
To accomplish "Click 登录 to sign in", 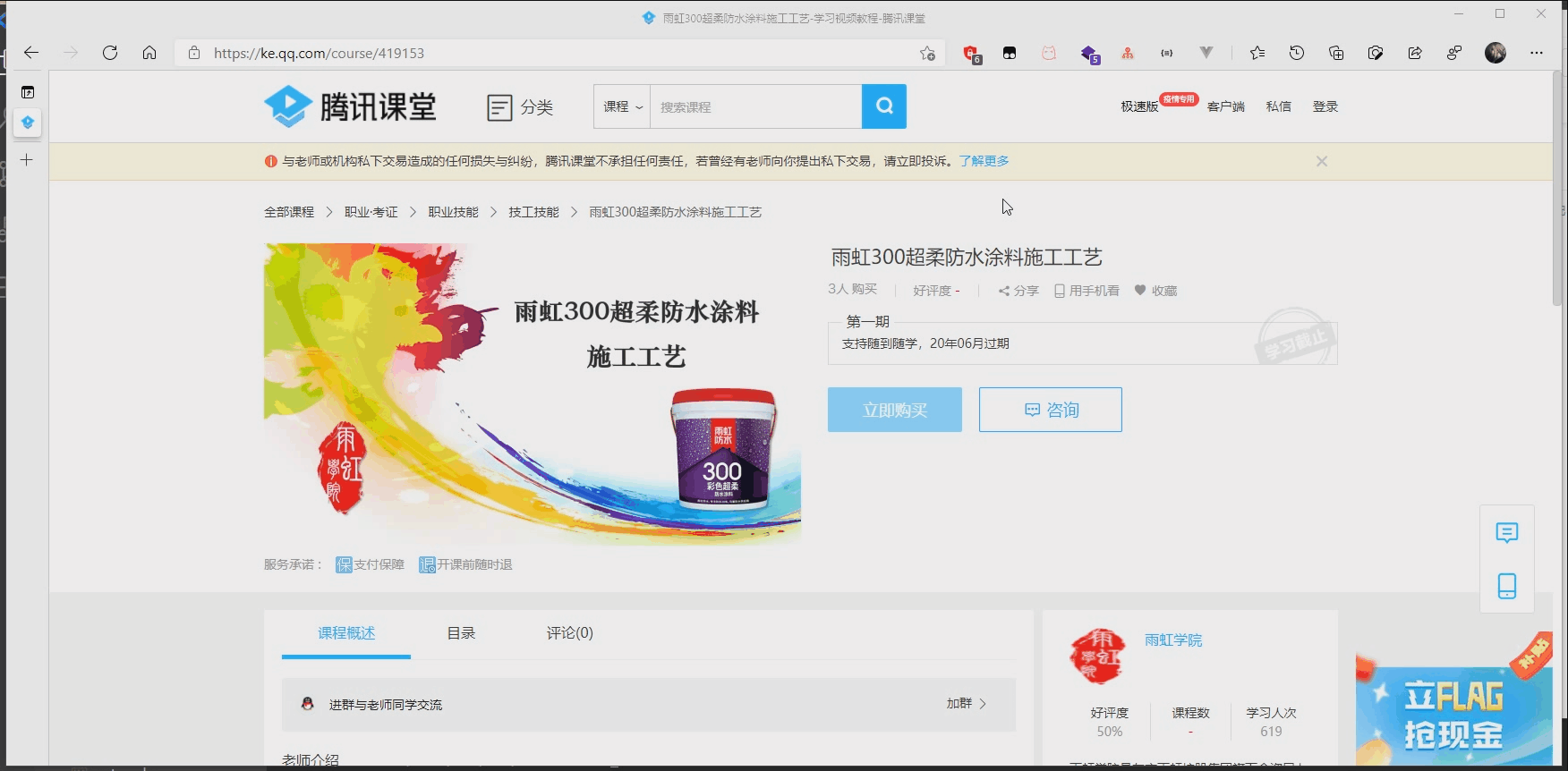I will 1325,106.
